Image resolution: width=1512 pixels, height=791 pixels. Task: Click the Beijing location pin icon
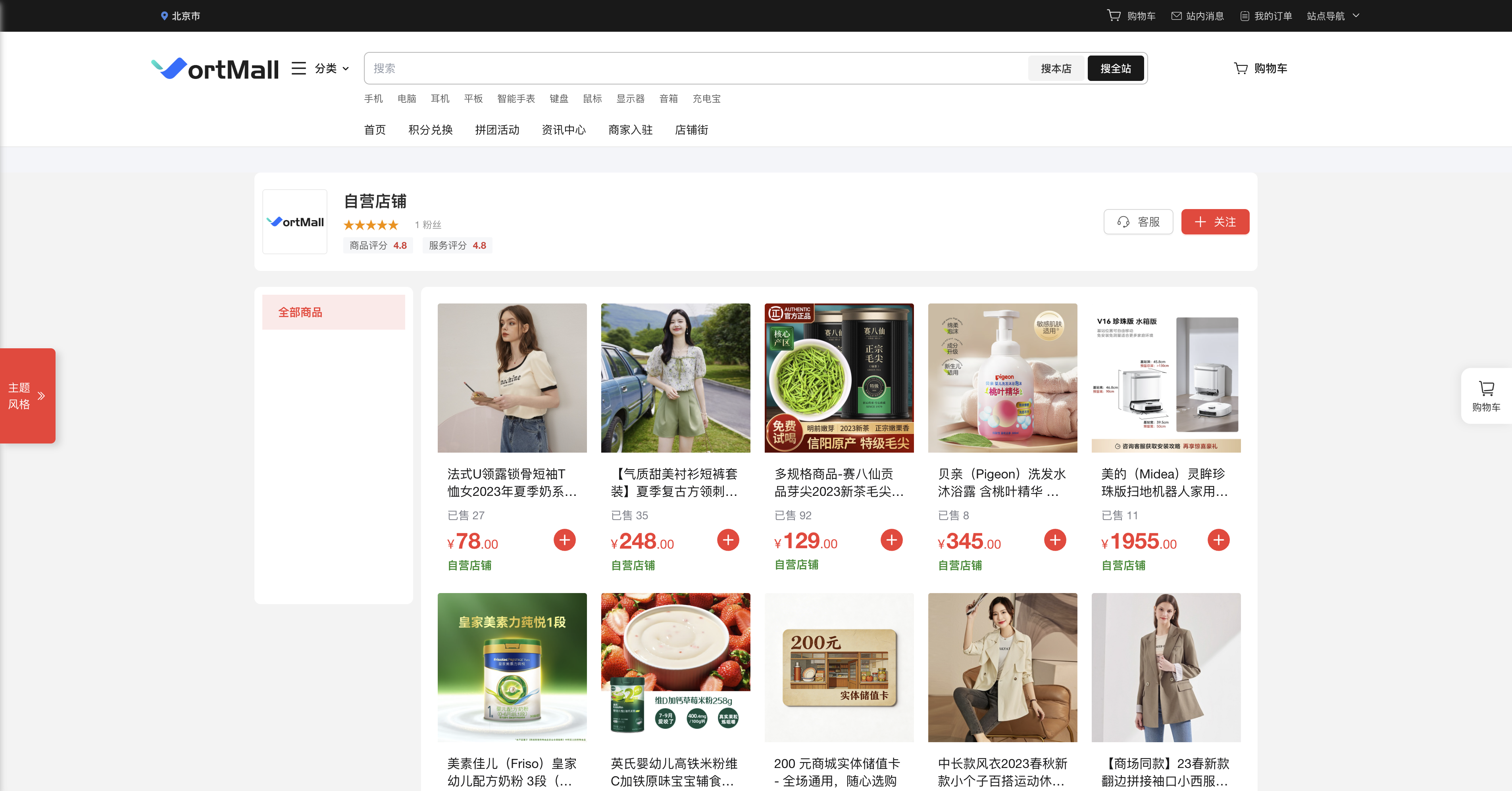tap(164, 16)
